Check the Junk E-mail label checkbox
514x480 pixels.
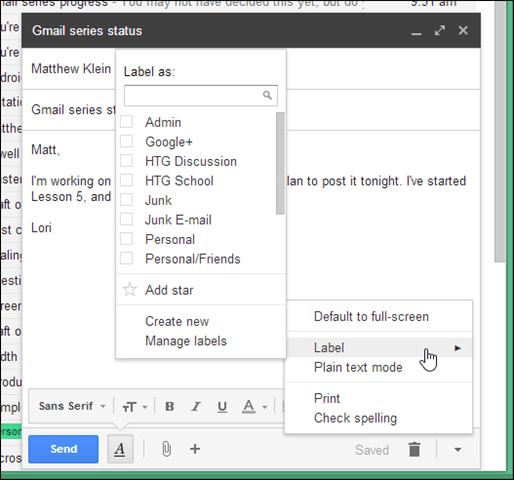[126, 219]
